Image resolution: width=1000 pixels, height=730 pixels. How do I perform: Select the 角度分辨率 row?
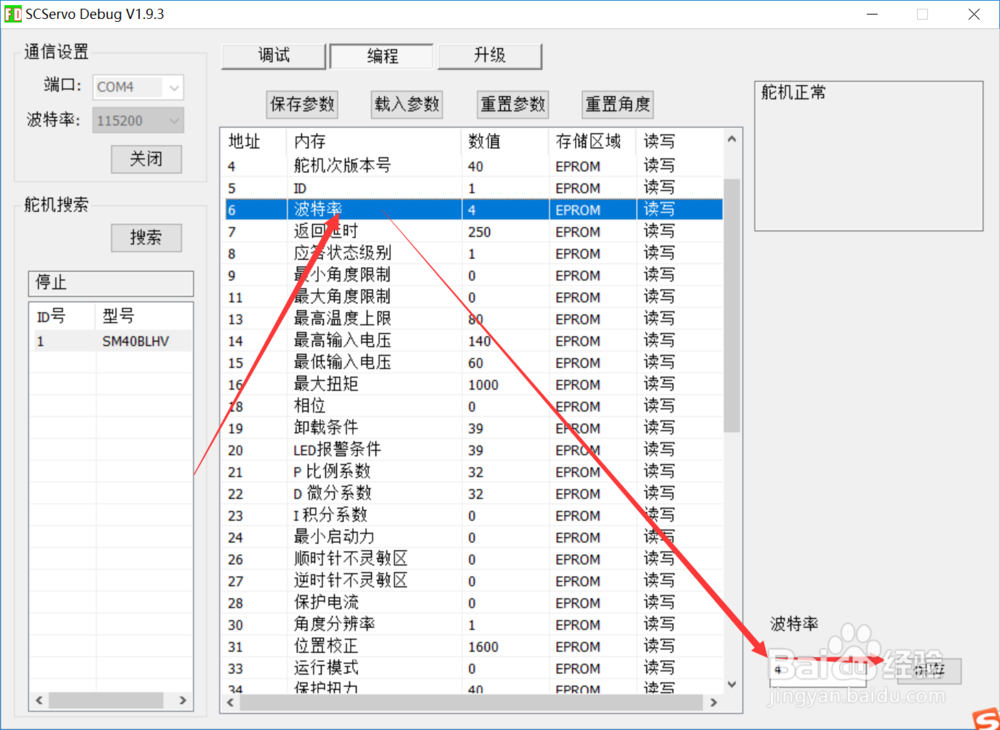tap(474, 624)
